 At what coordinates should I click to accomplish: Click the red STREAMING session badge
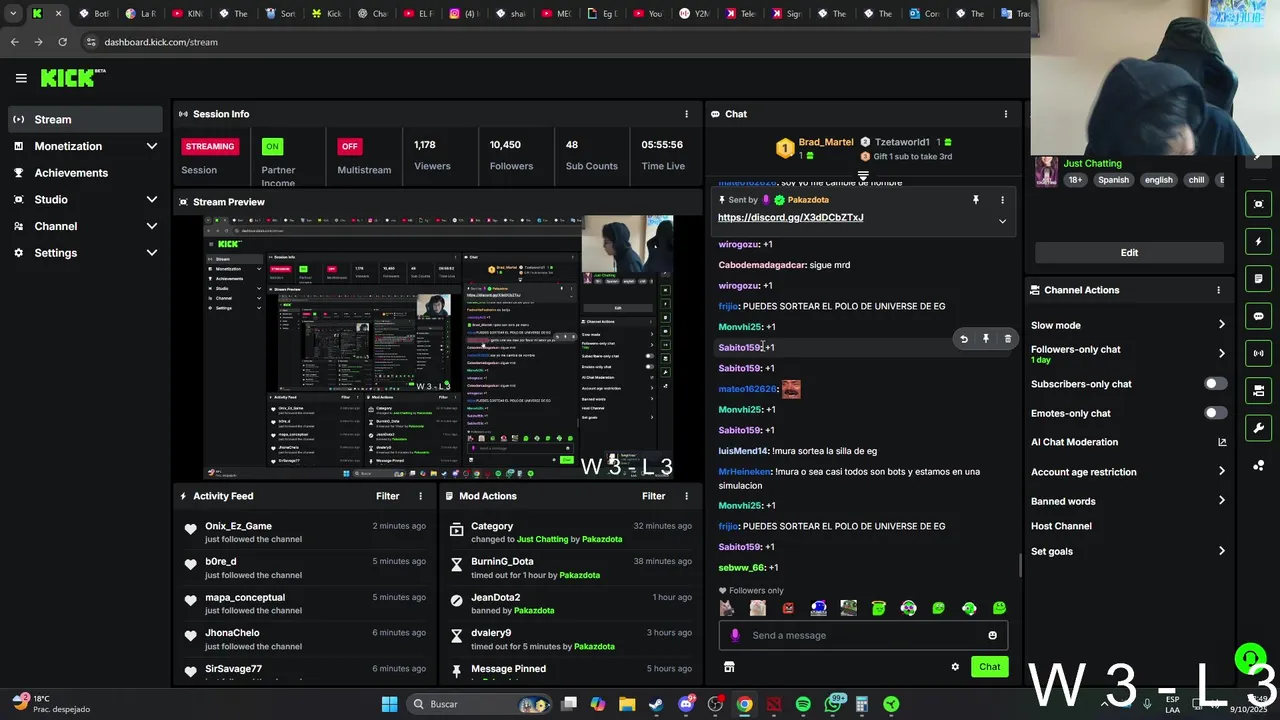(210, 146)
